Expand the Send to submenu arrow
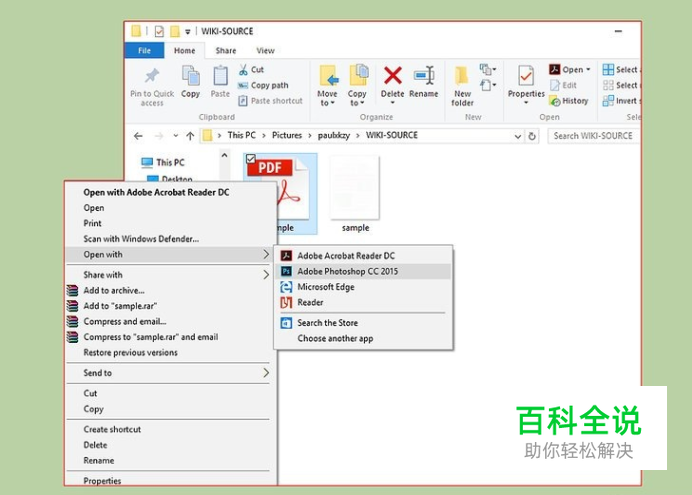This screenshot has width=692, height=495. coord(266,373)
